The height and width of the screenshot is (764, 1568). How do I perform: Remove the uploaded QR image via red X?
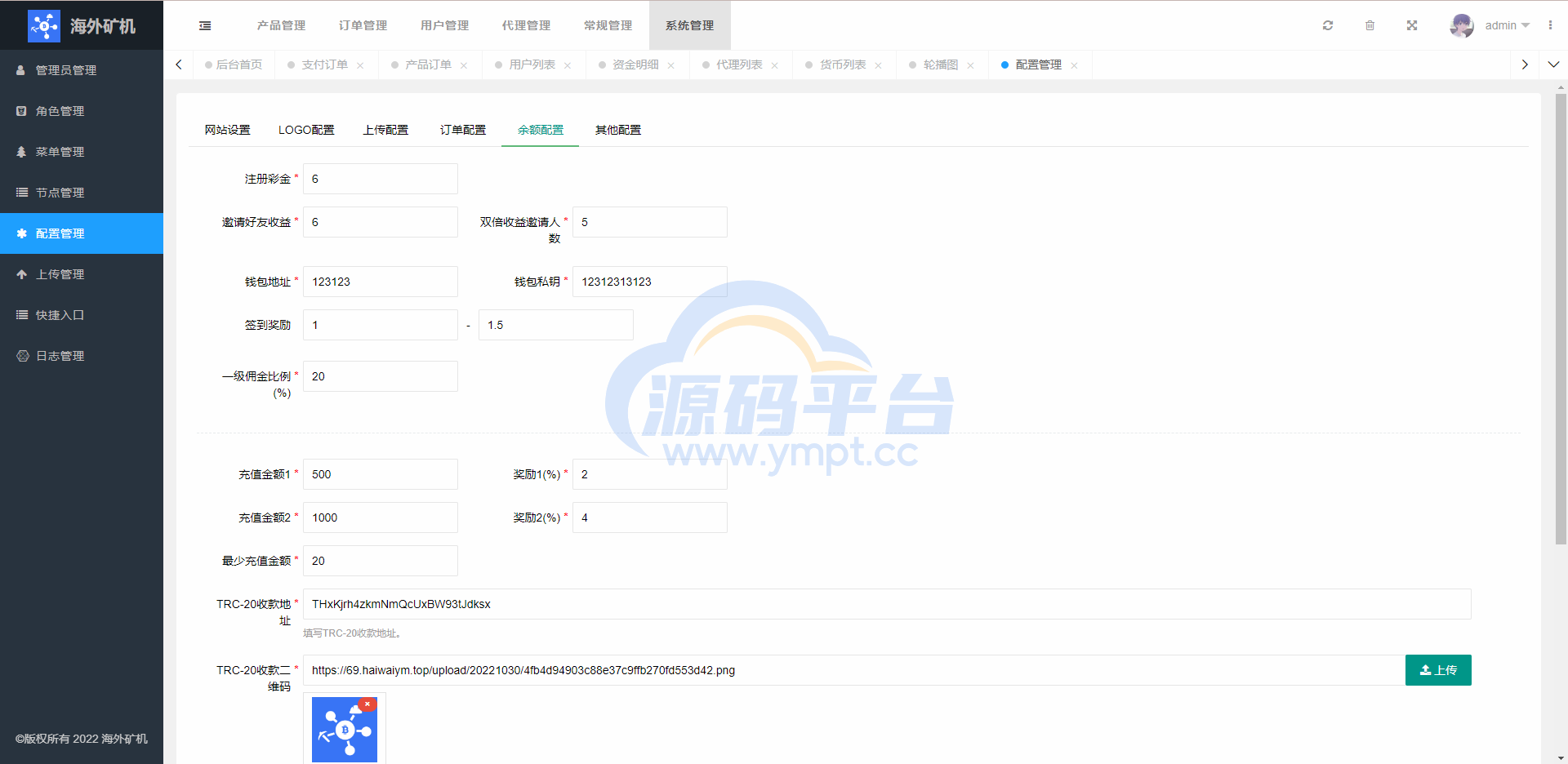pos(367,704)
